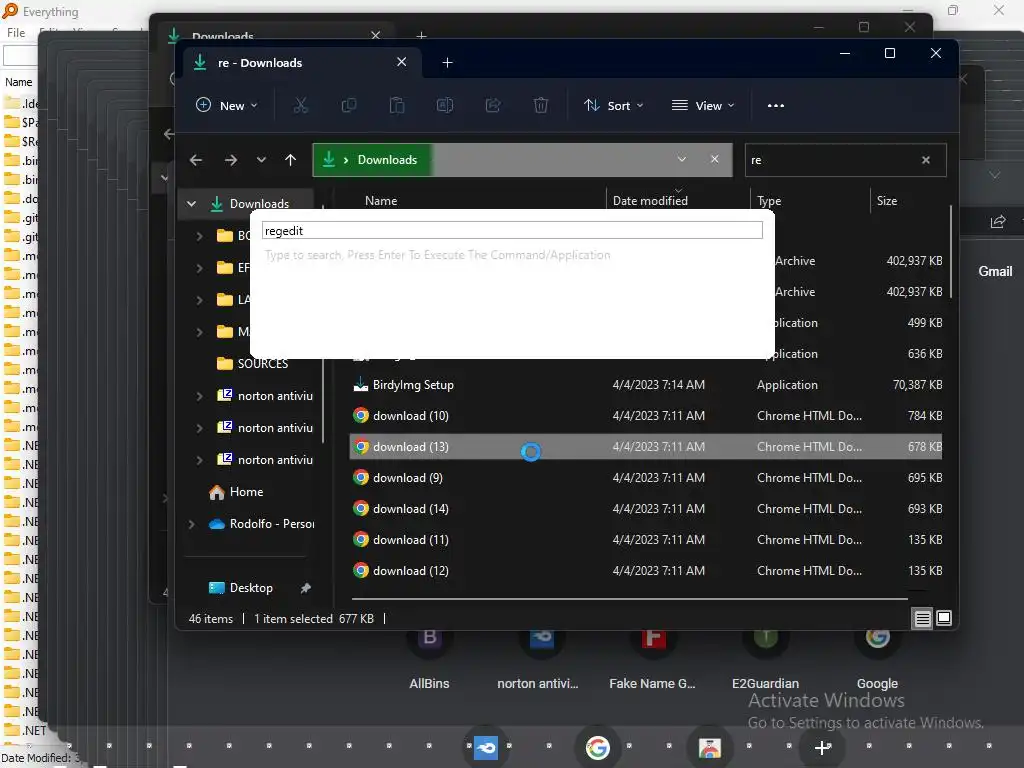Image resolution: width=1024 pixels, height=768 pixels.
Task: Expand the EF folder tree node
Action: 199,268
